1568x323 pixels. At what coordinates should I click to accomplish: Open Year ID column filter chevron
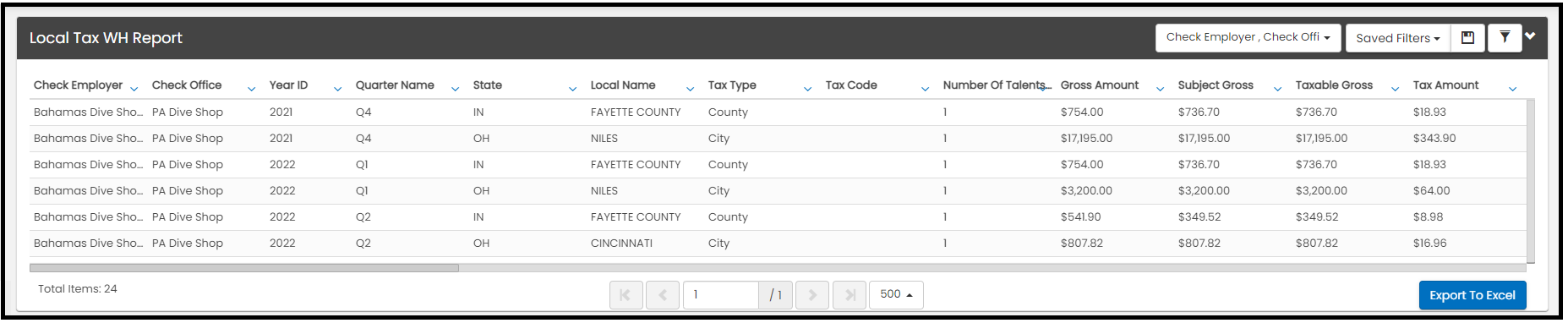337,89
